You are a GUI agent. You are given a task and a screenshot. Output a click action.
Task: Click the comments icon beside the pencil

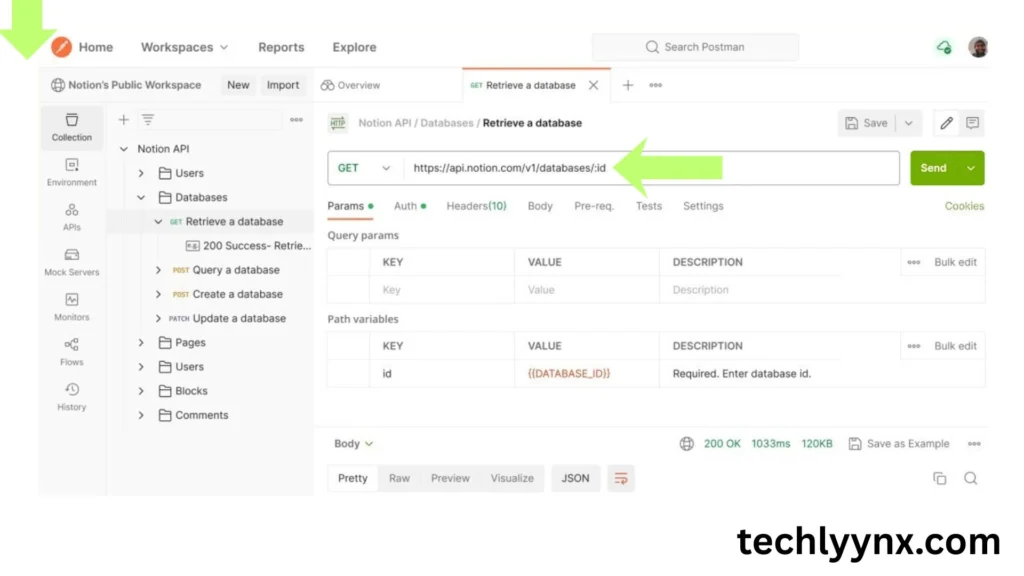point(972,123)
